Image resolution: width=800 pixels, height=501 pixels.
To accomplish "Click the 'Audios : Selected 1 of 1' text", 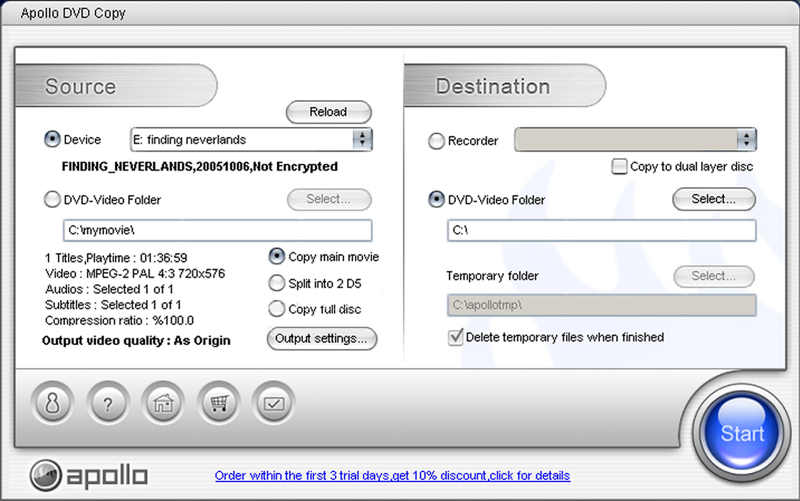I will [109, 289].
